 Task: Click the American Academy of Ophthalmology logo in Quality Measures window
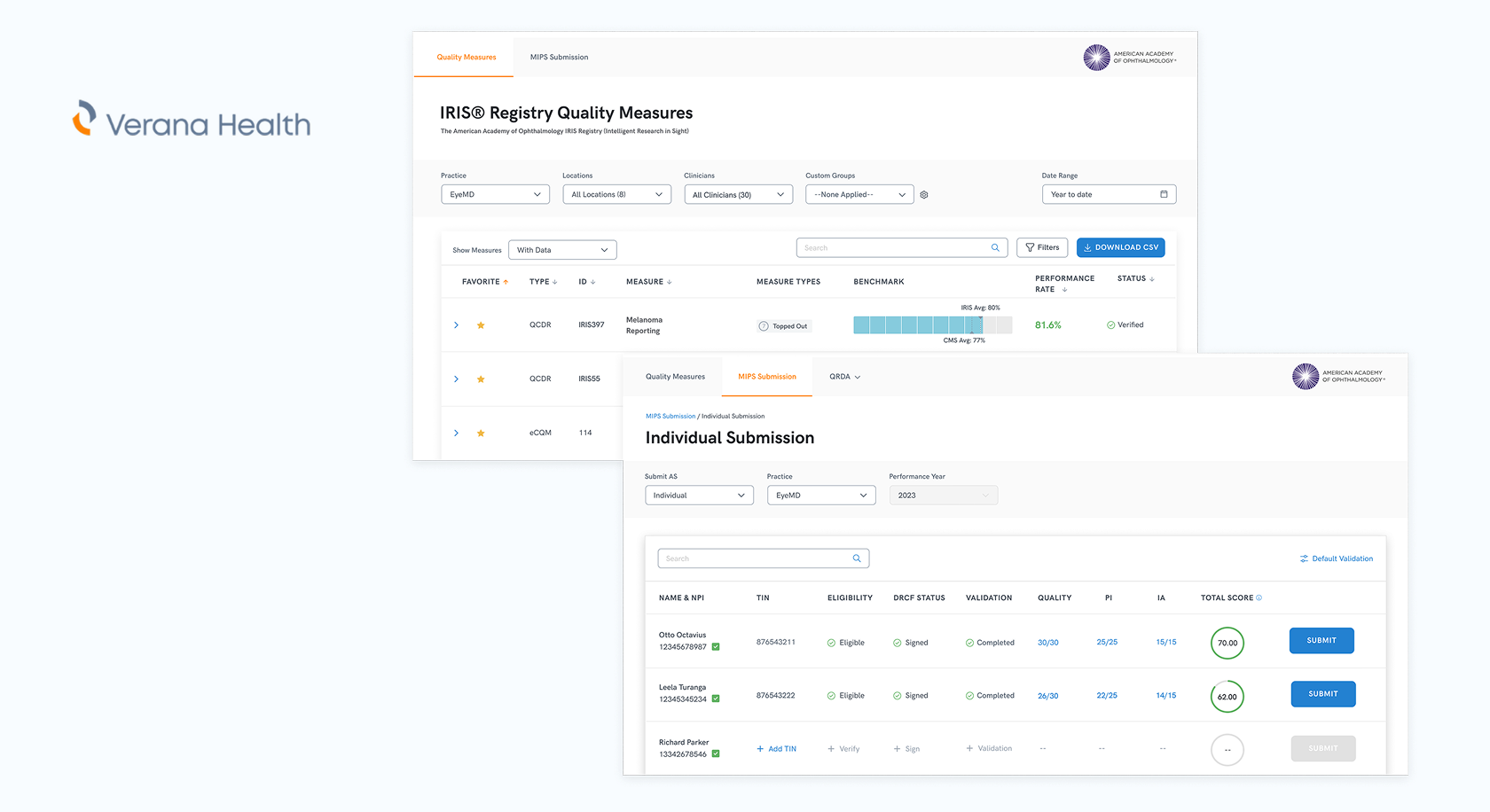tap(1130, 58)
